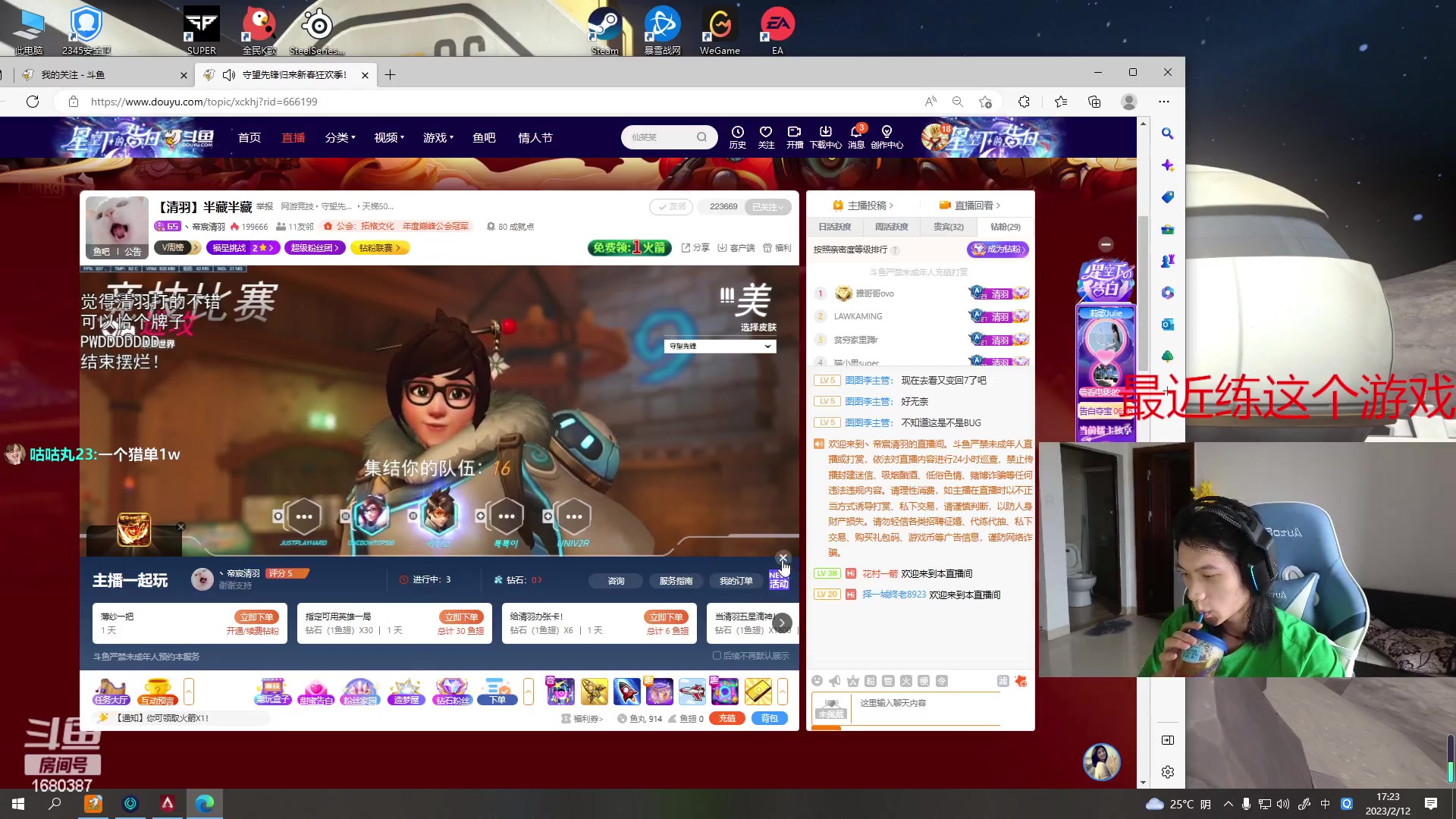Mute the tab audio speaker icon
Screen dimensions: 1456x819
point(229,75)
